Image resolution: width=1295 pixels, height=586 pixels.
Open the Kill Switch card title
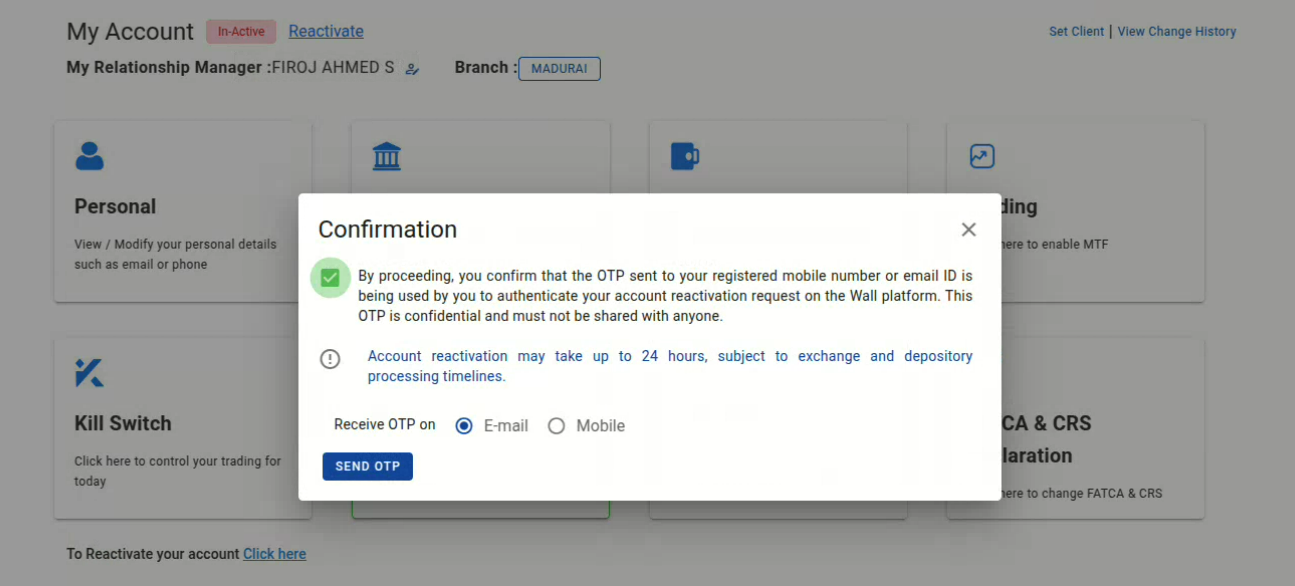[x=123, y=423]
